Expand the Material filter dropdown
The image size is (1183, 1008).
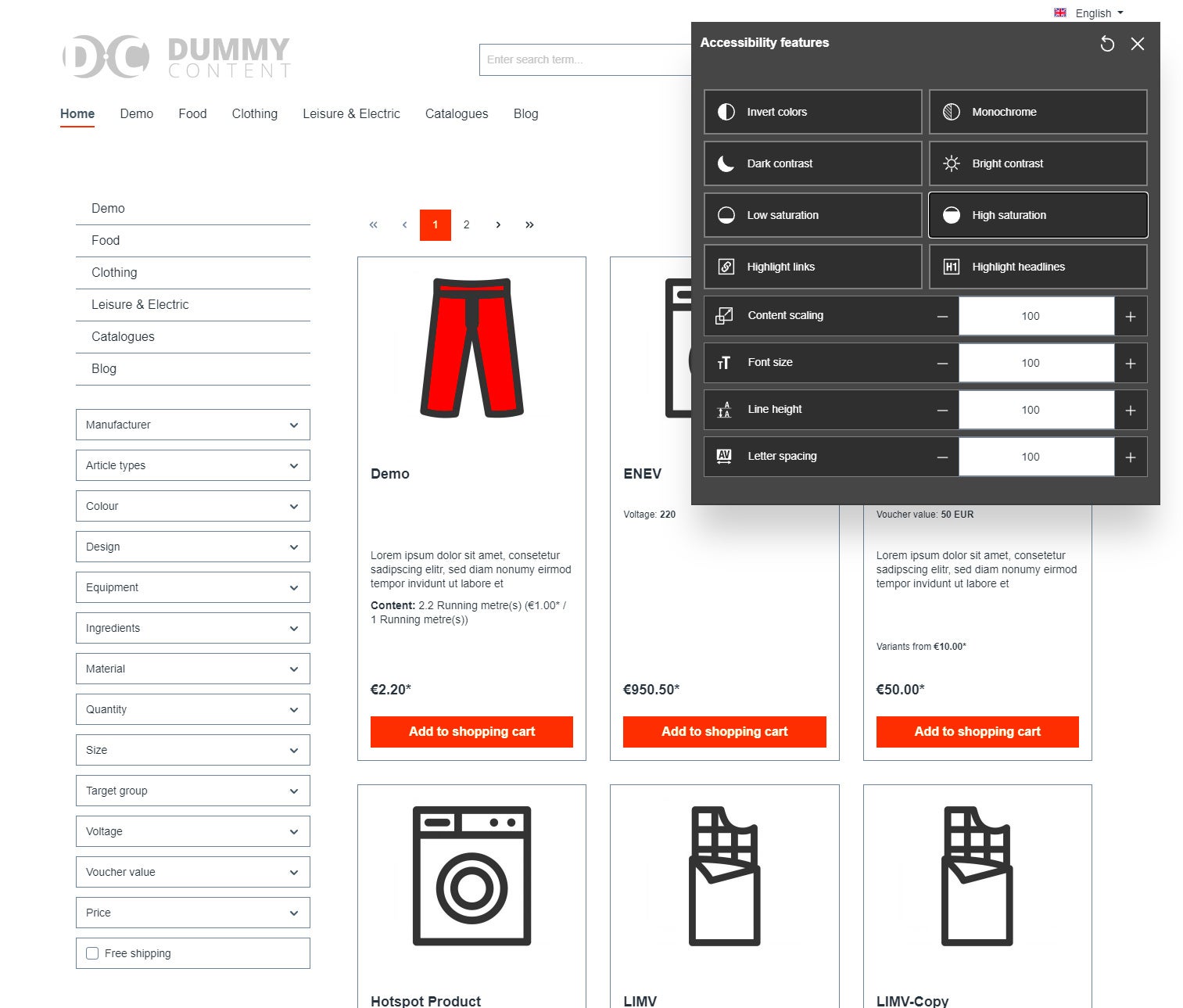pyautogui.click(x=193, y=669)
